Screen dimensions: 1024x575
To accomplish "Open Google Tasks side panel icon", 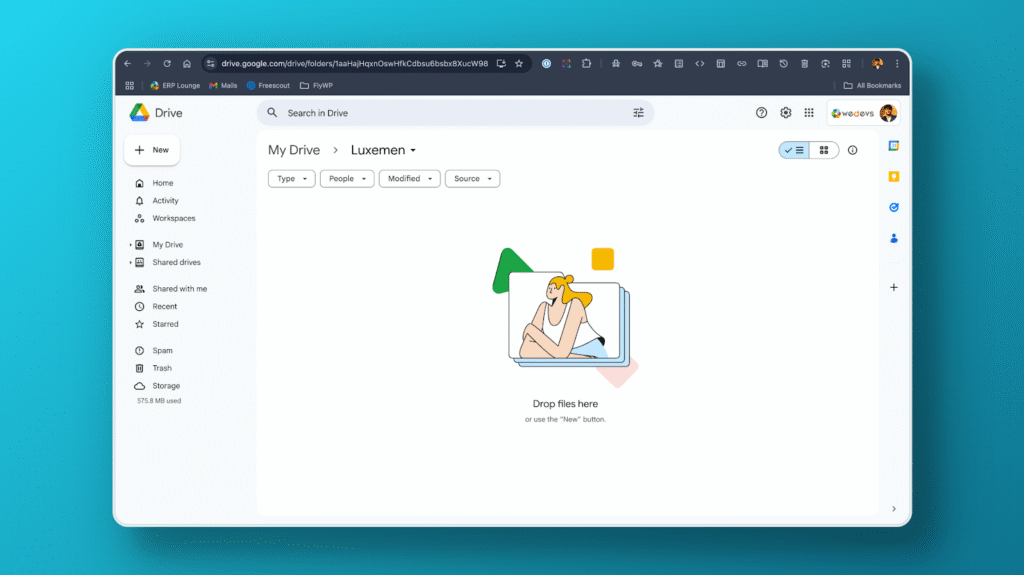I will point(894,207).
